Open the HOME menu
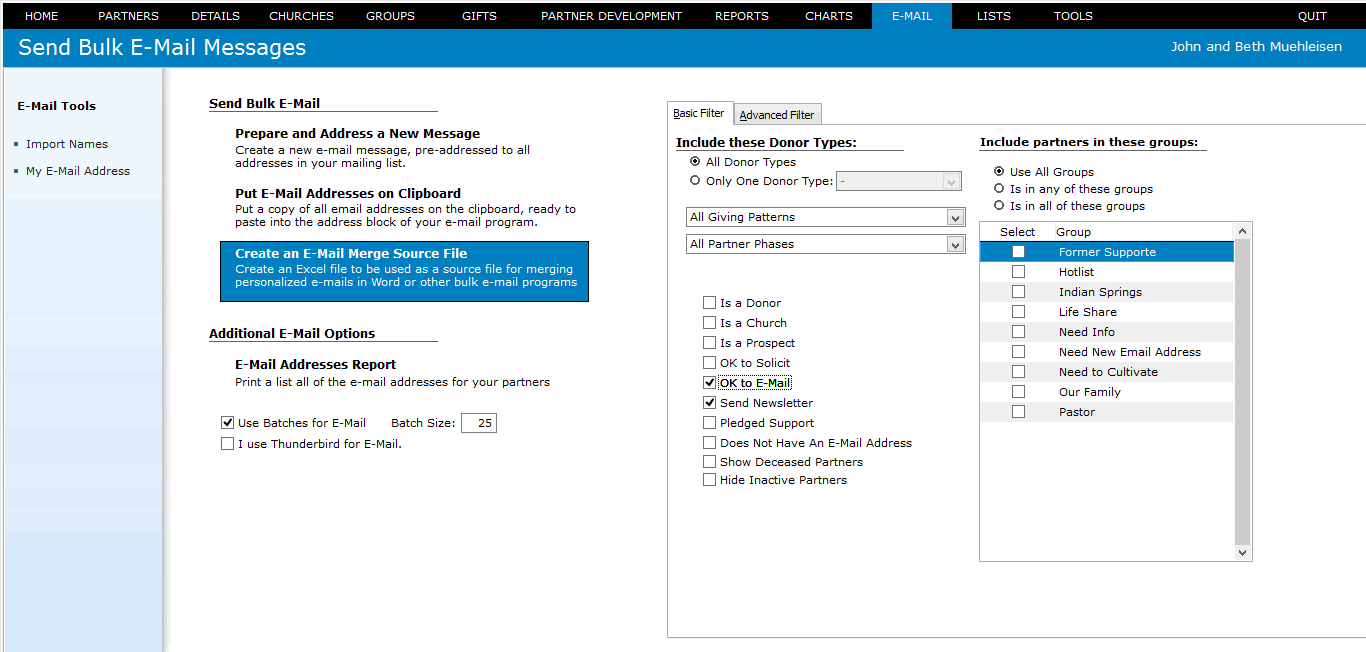Viewport: 1366px width, 652px height. [x=41, y=16]
